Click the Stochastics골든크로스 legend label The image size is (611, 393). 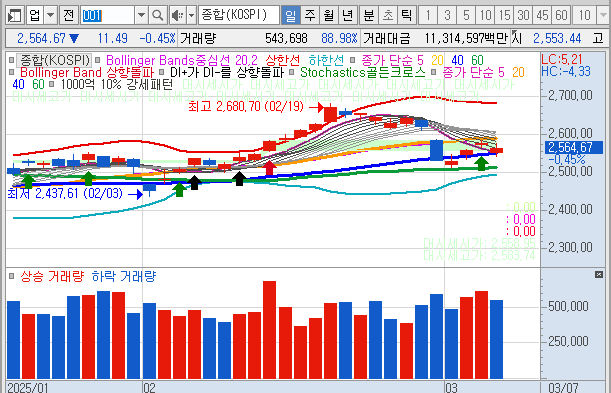tap(363, 72)
